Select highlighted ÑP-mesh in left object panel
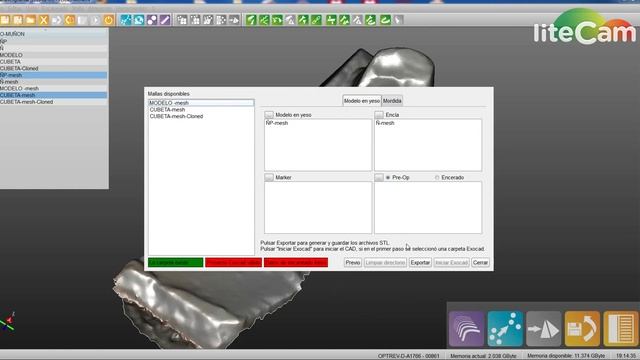The width and height of the screenshot is (640, 360). click(x=53, y=75)
